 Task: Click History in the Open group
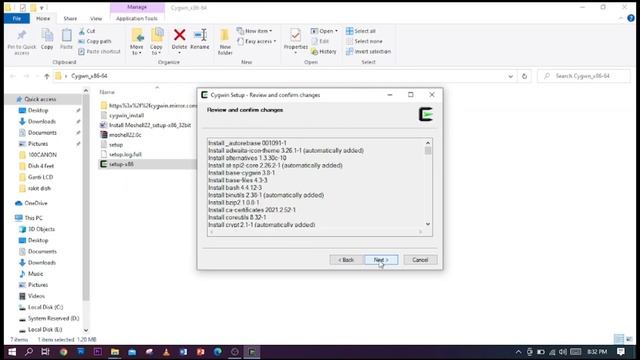[324, 51]
